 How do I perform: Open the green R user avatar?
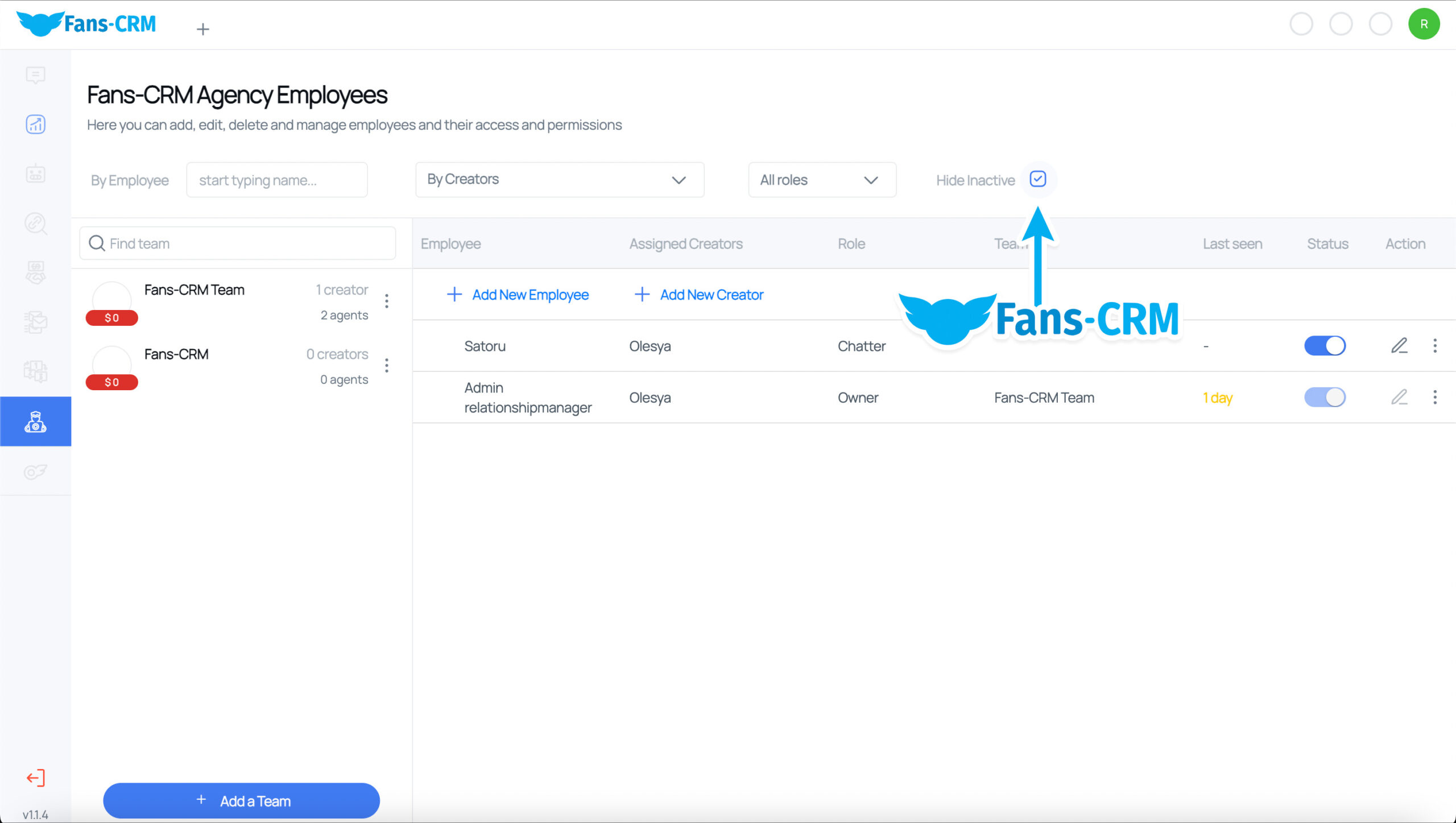[1424, 24]
